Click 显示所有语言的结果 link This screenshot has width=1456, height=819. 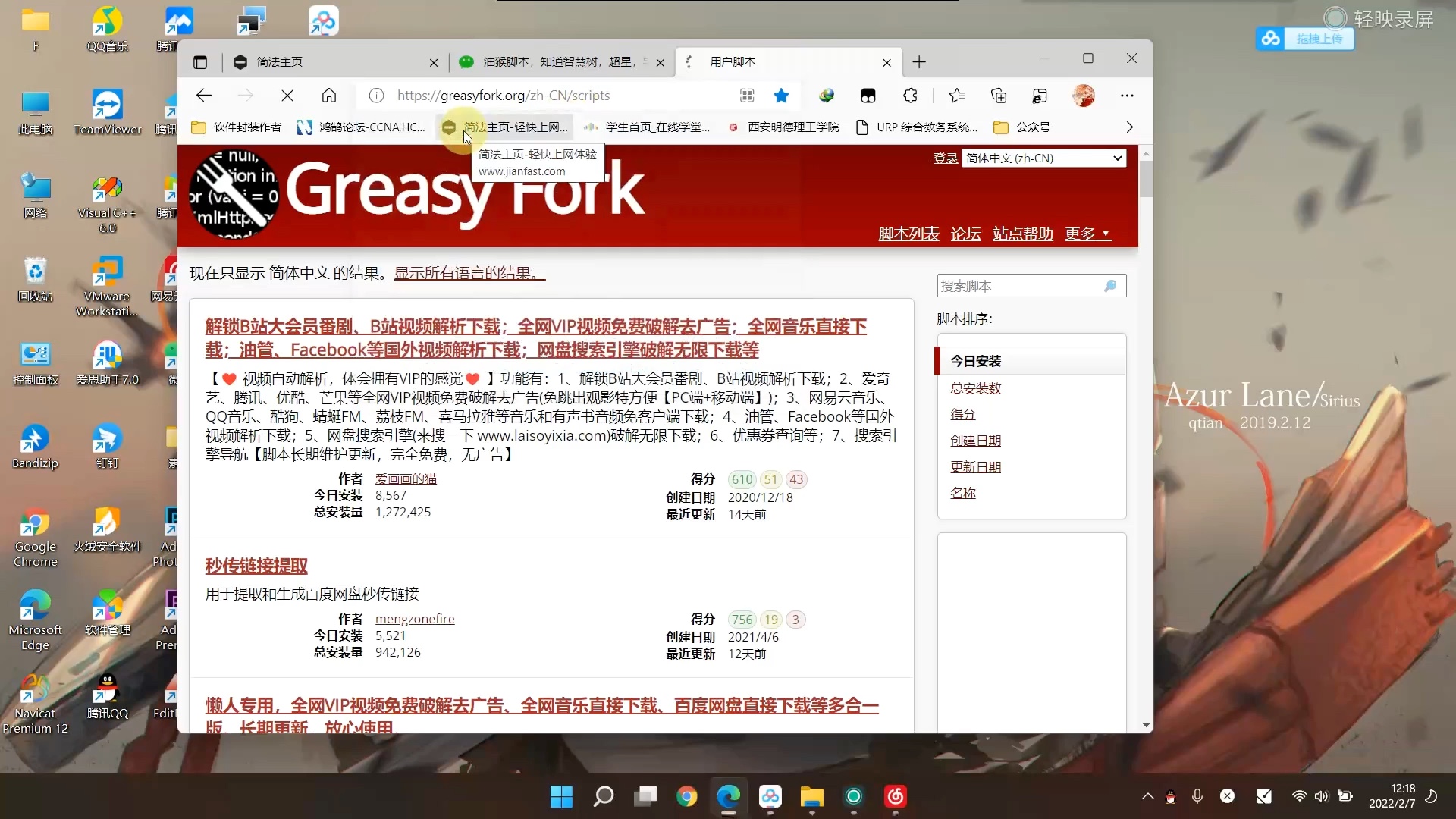tap(469, 273)
